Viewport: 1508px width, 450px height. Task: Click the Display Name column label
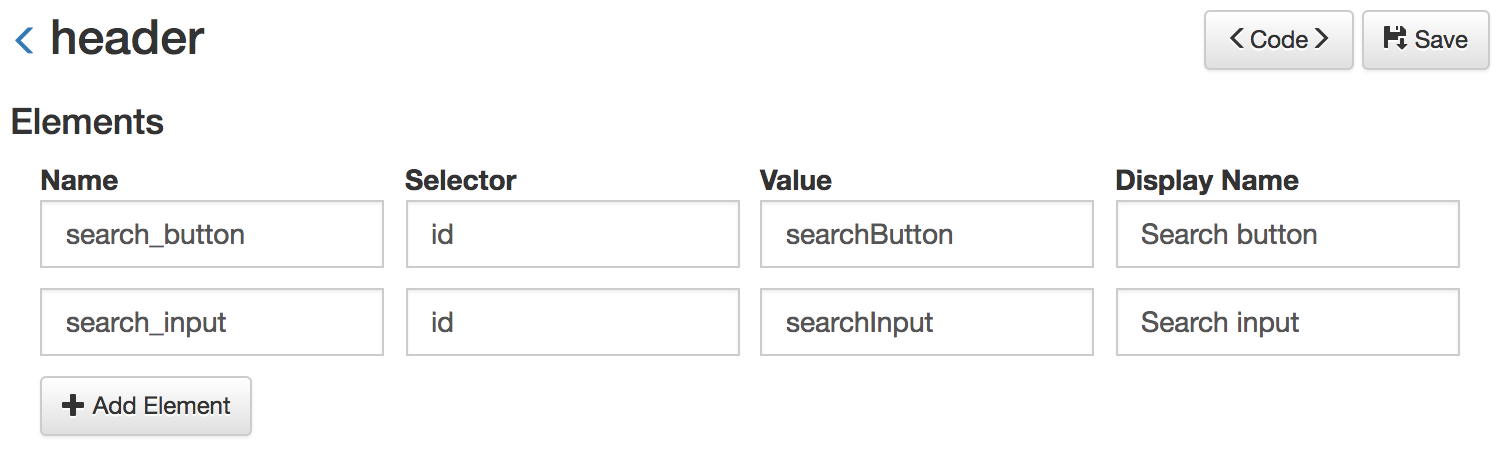[x=1207, y=180]
